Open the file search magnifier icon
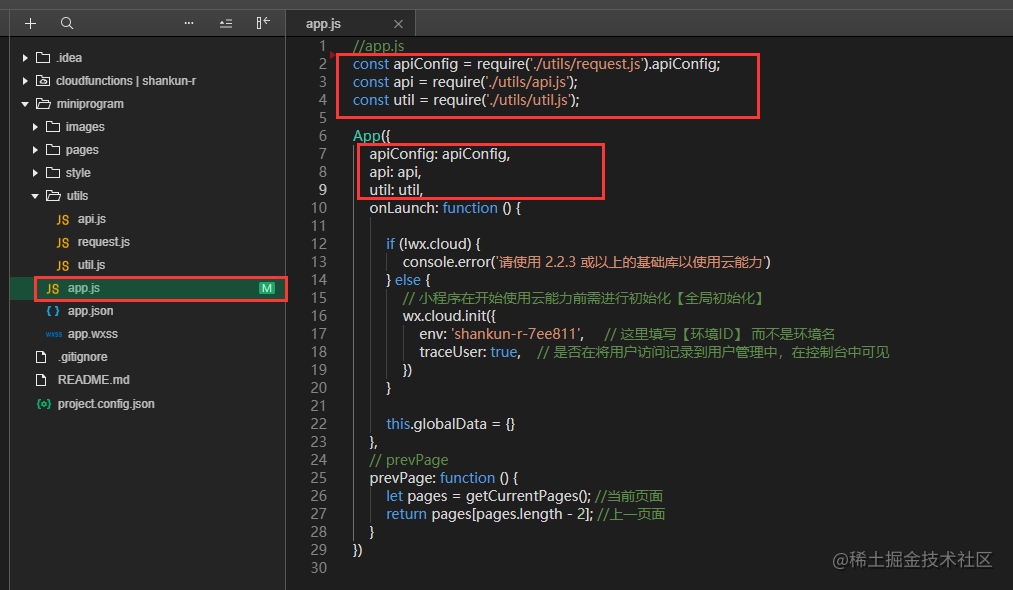This screenshot has height=590, width=1013. pos(67,23)
